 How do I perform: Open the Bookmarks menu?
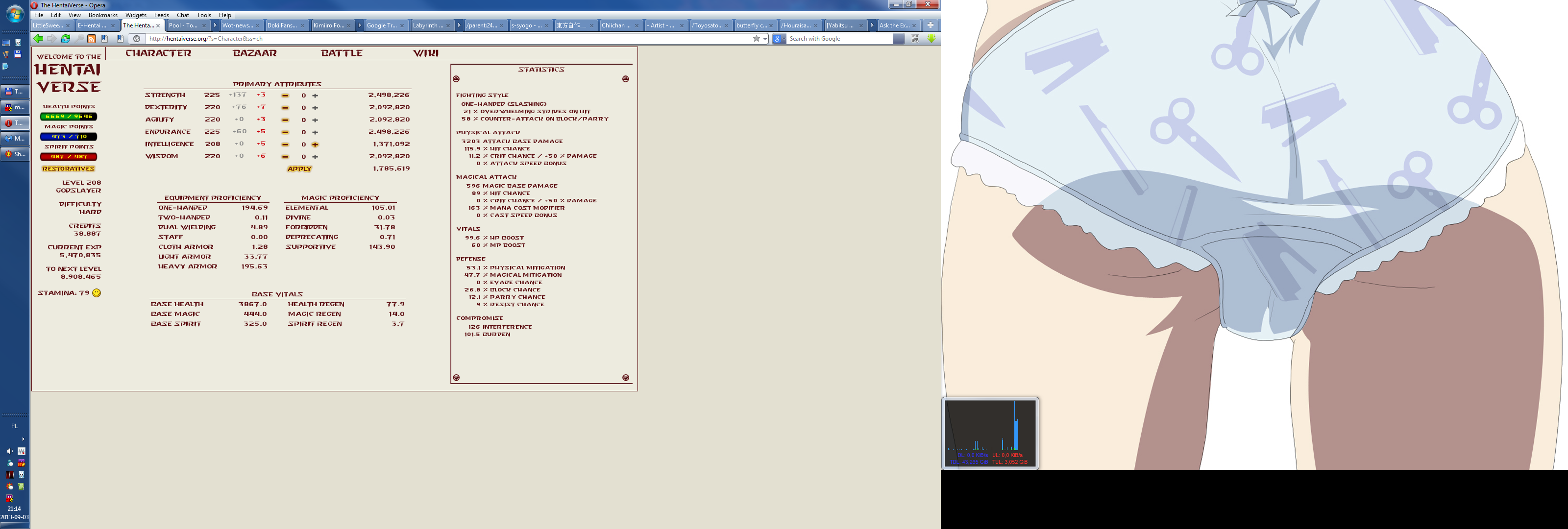pyautogui.click(x=103, y=15)
